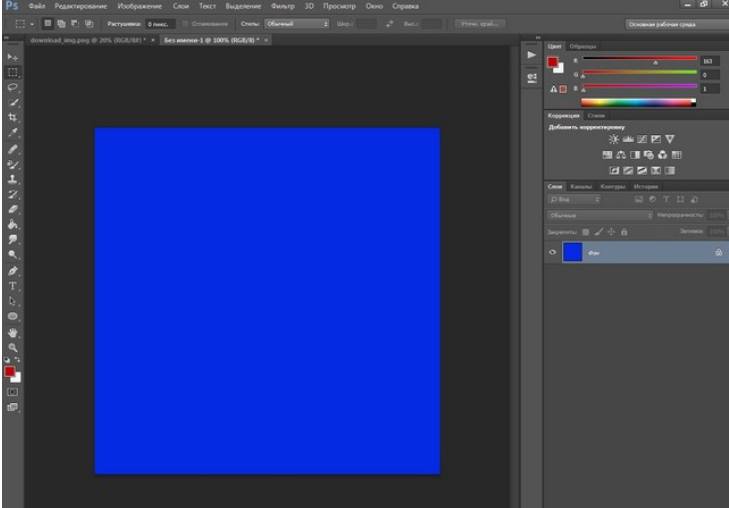The width and height of the screenshot is (729, 508).
Task: Add a Channel Mixer adjustment
Action: (663, 155)
